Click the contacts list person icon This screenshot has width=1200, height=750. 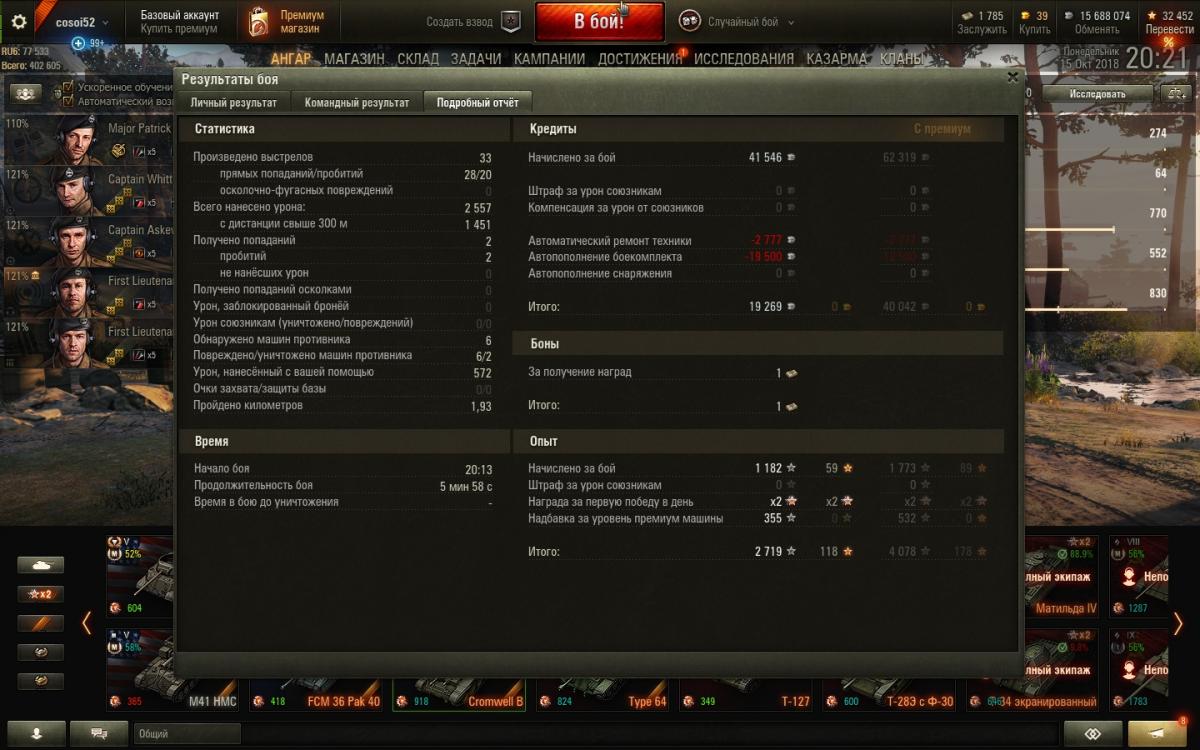tap(37, 734)
